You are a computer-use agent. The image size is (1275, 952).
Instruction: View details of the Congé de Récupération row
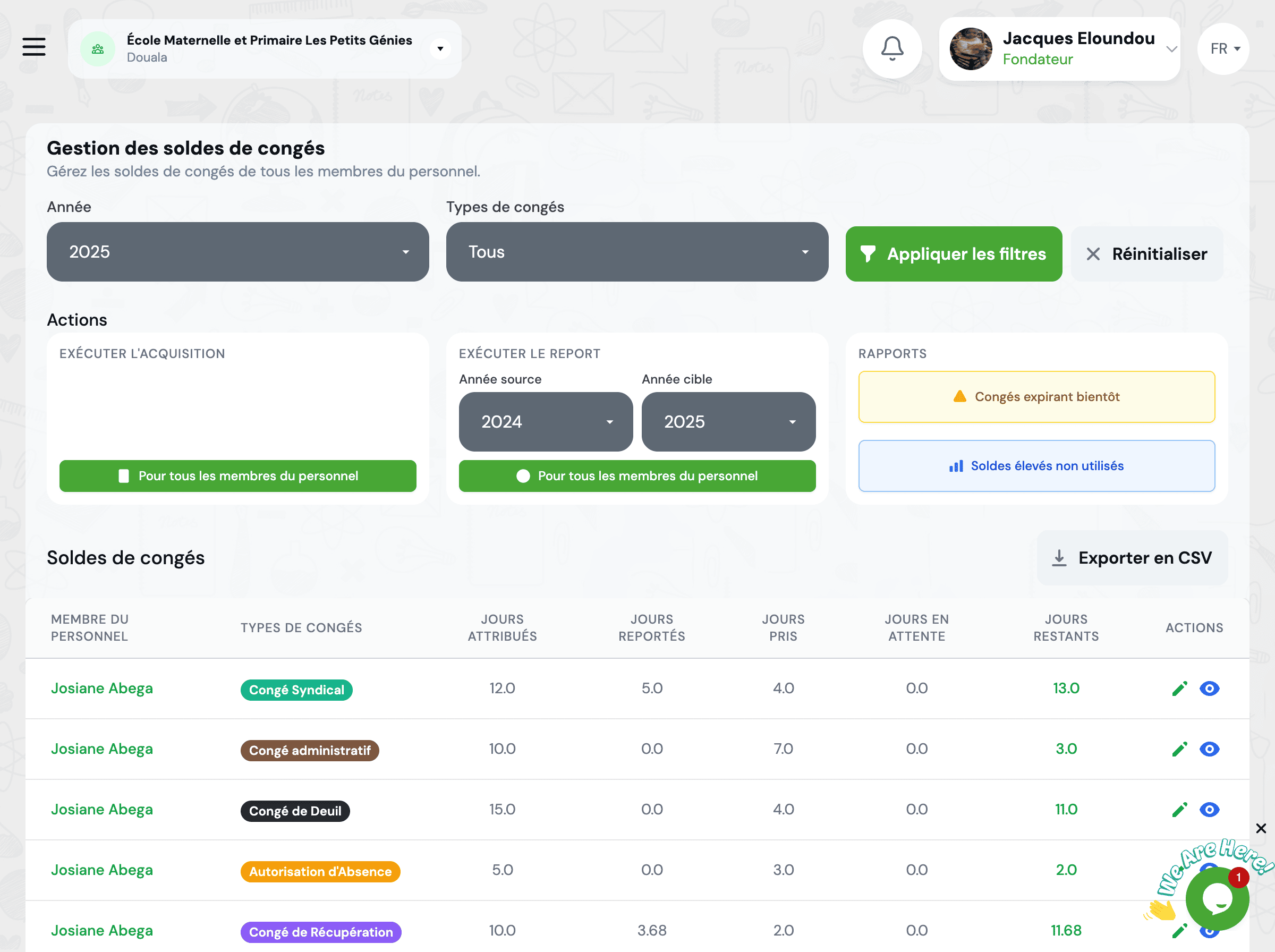click(1209, 930)
